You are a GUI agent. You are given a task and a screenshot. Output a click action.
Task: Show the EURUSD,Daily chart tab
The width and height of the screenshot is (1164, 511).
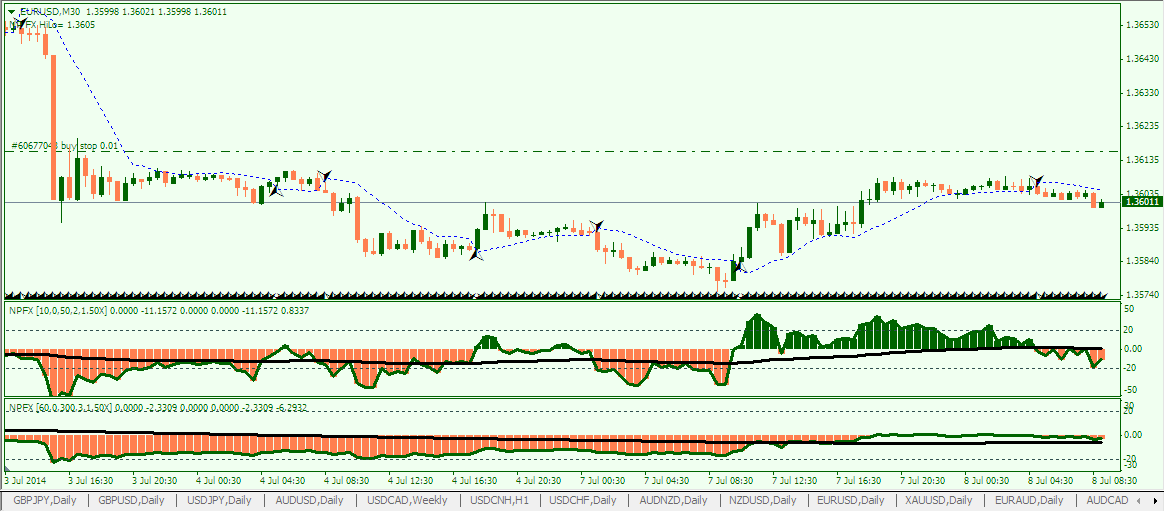(850, 501)
